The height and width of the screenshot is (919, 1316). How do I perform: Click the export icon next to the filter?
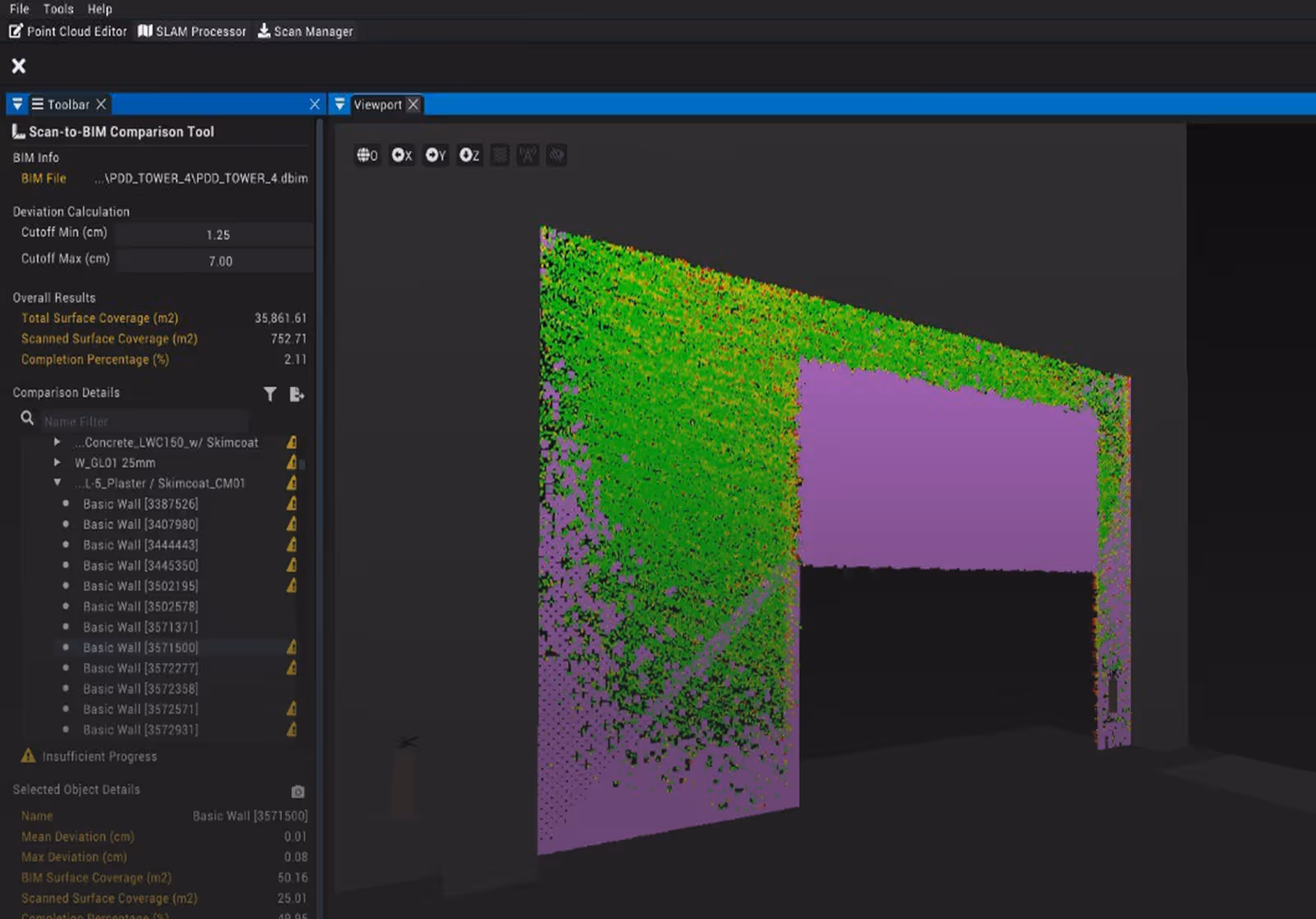point(296,394)
